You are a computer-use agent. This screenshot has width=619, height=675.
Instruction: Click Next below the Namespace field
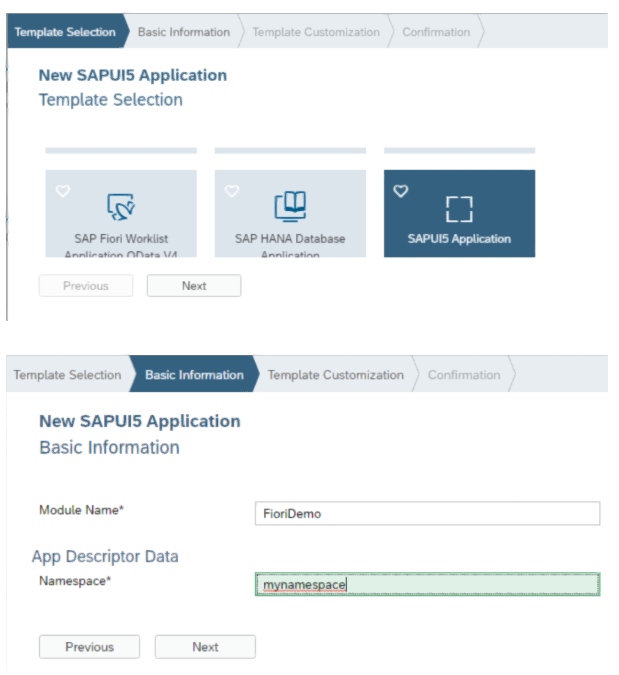pos(205,647)
